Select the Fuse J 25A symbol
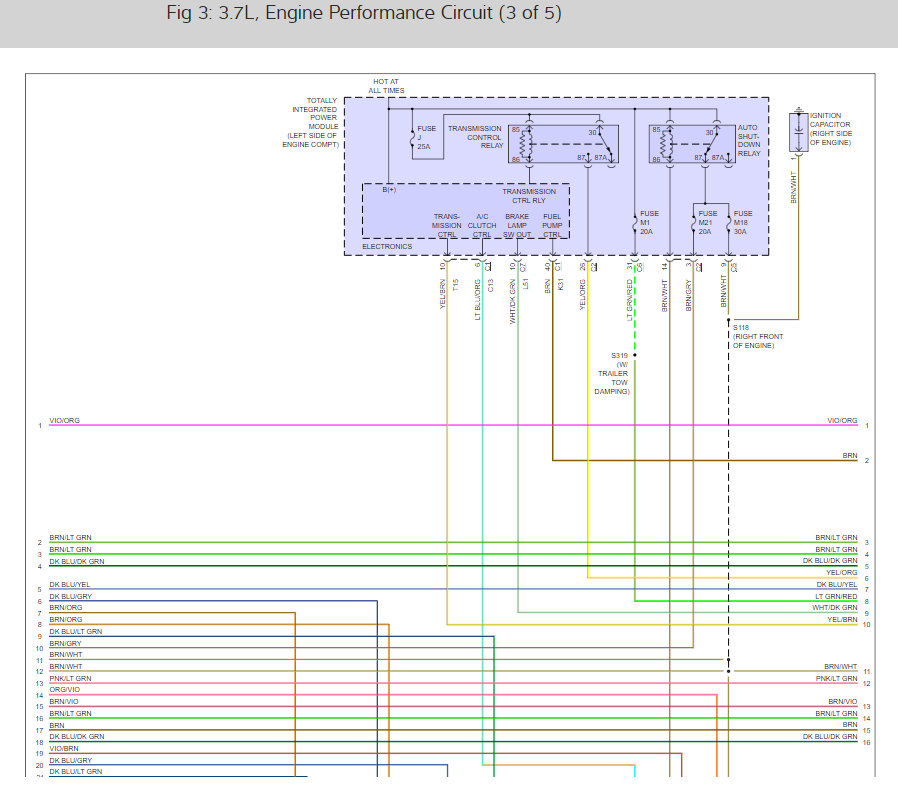Image resolution: width=898 pixels, height=786 pixels. pyautogui.click(x=412, y=138)
